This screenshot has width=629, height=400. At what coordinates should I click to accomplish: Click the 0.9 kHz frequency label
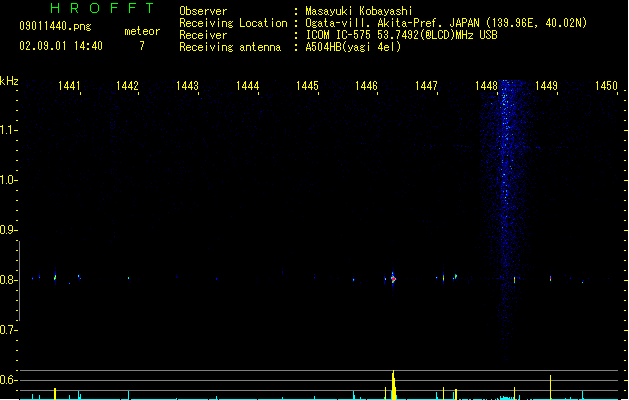(x=7, y=230)
